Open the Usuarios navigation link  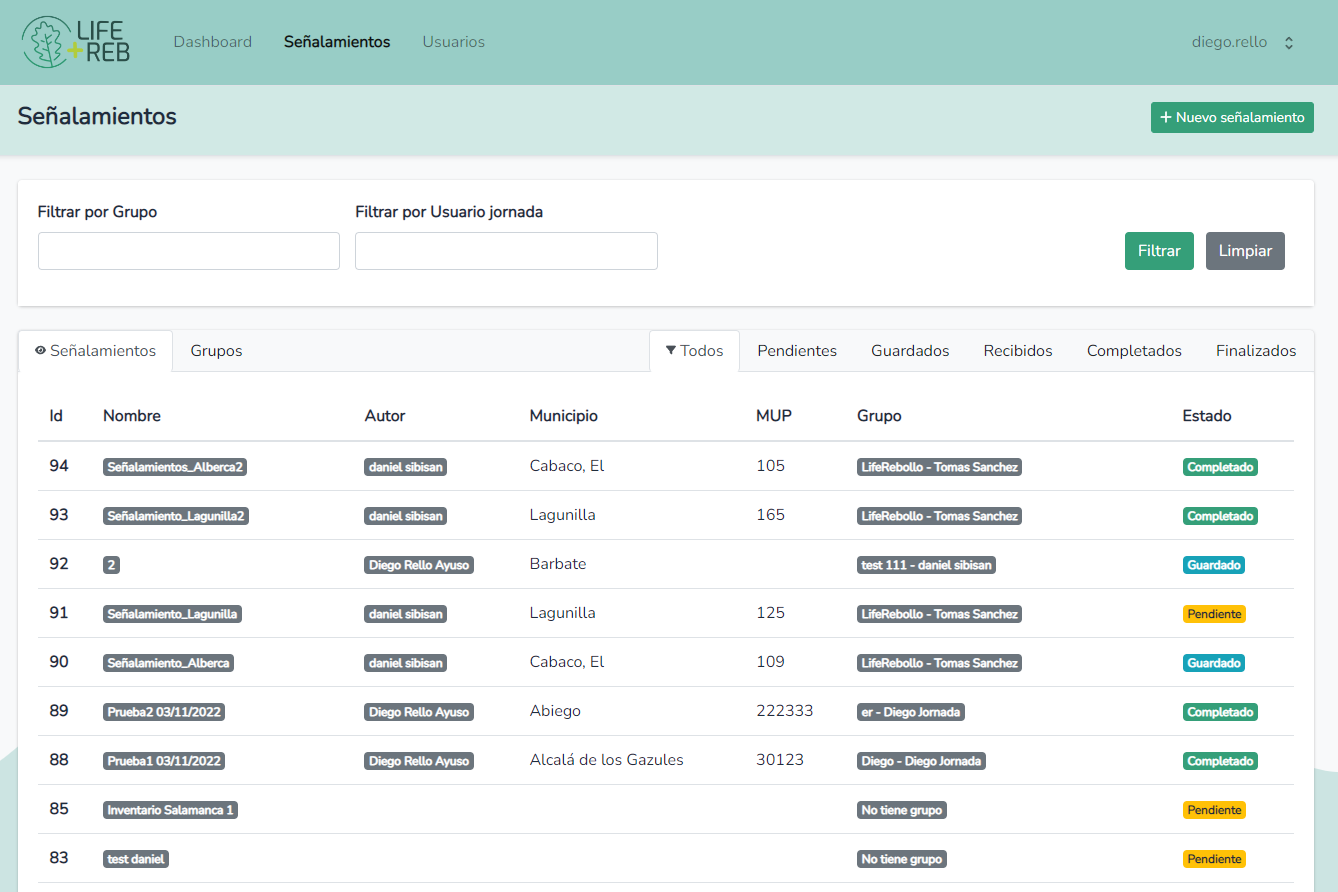pos(453,42)
